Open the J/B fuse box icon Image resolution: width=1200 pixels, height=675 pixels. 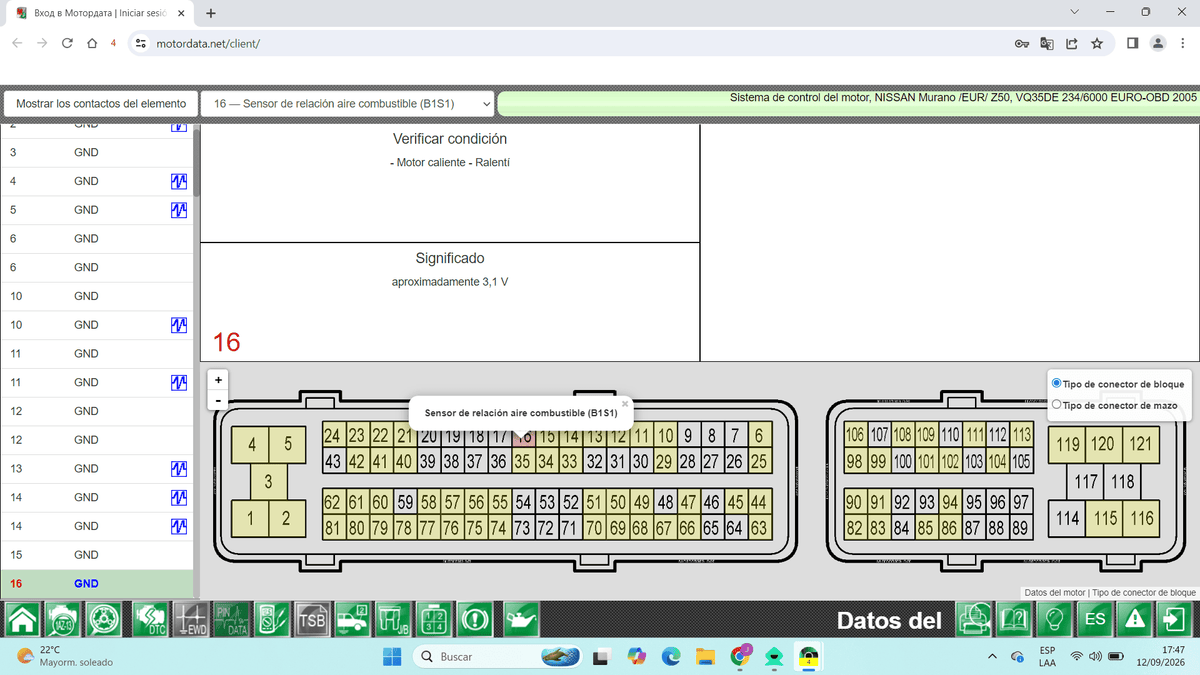[394, 620]
